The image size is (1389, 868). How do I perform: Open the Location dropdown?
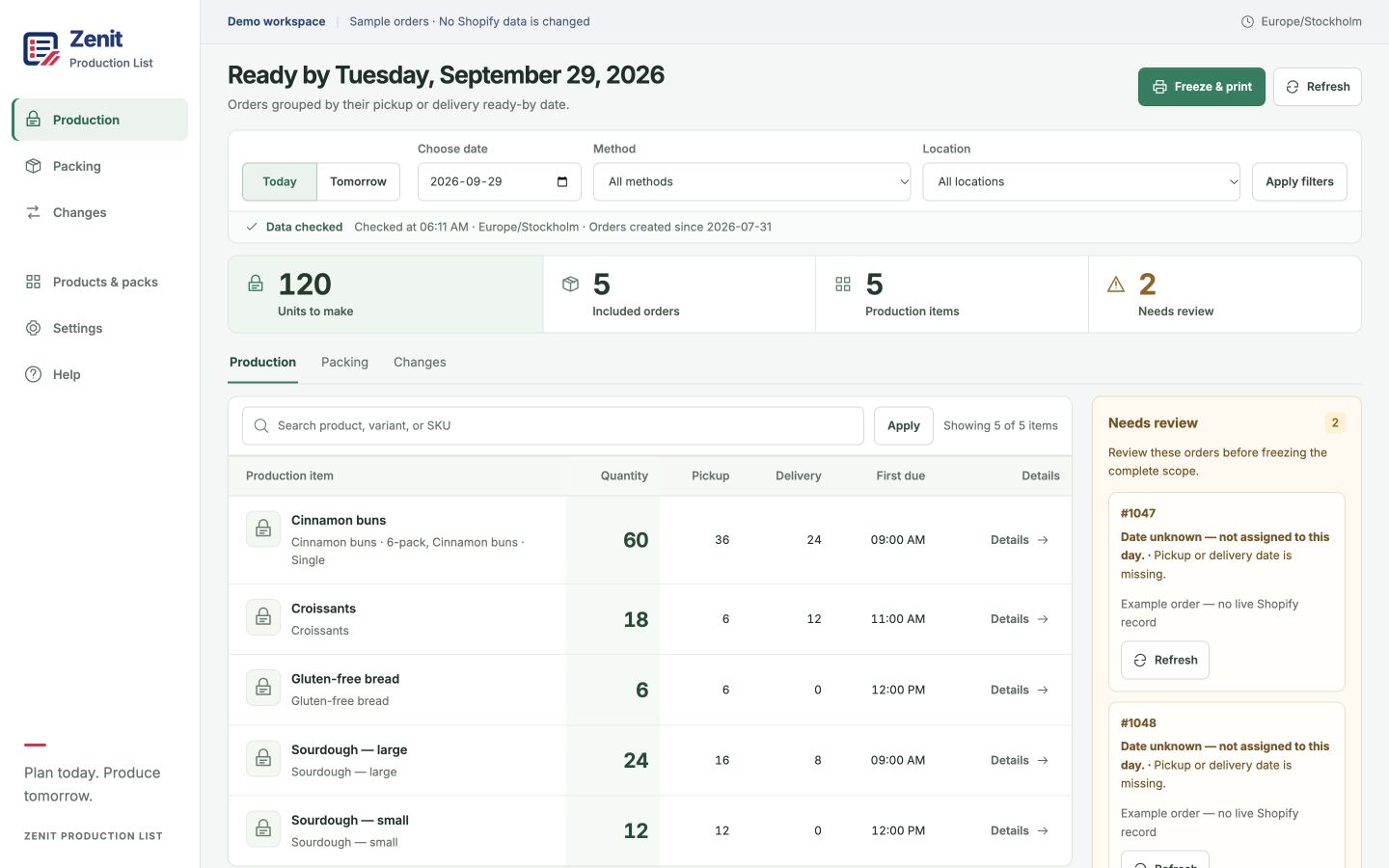point(1081,181)
